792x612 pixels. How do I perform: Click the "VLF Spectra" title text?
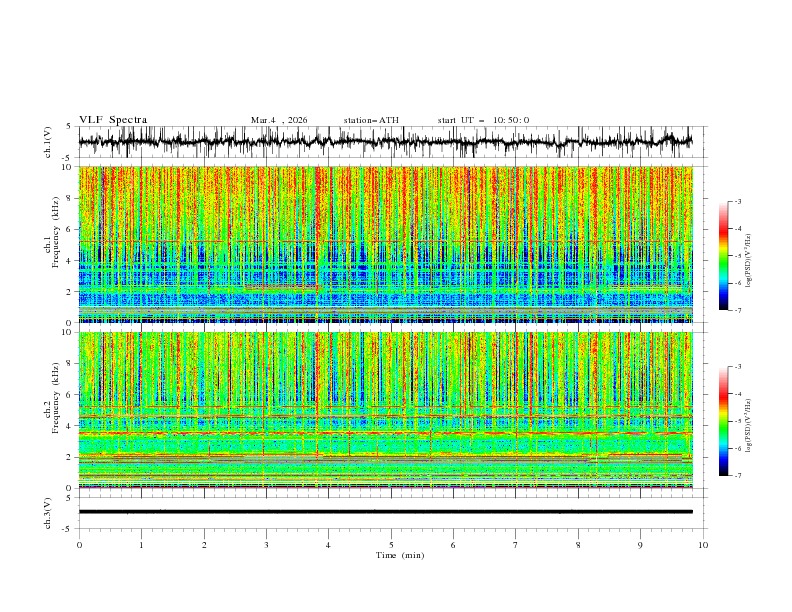(113, 120)
